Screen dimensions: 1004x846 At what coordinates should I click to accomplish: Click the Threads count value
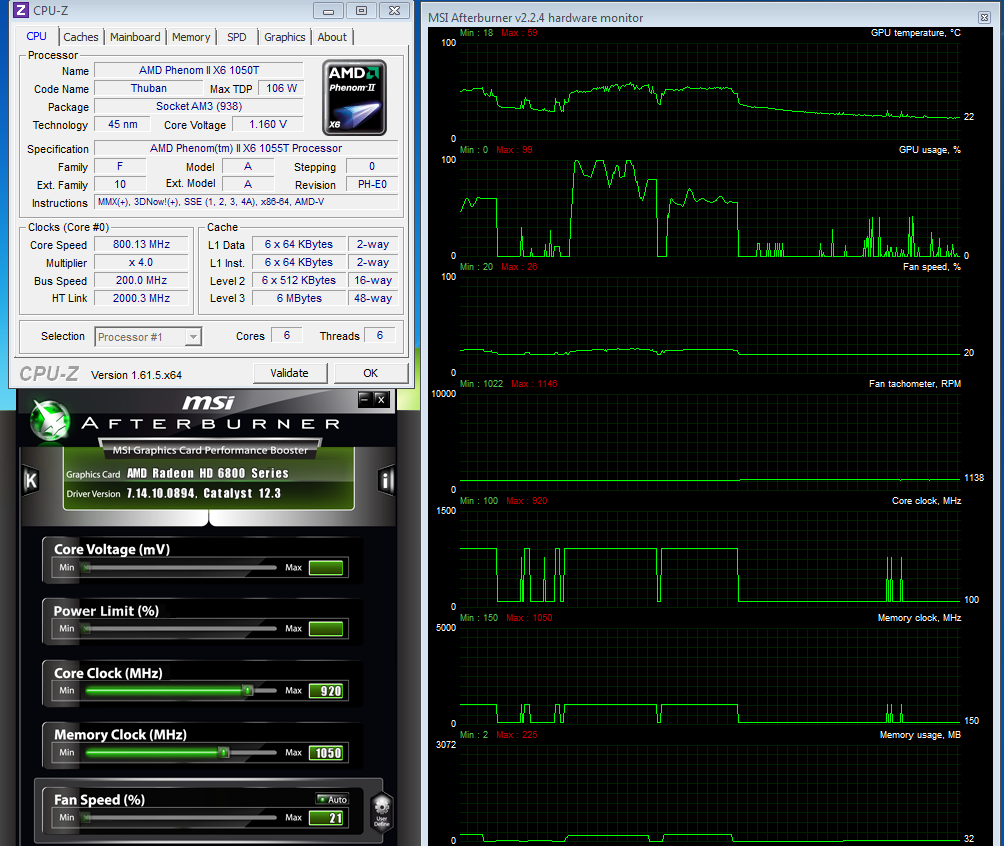click(380, 335)
